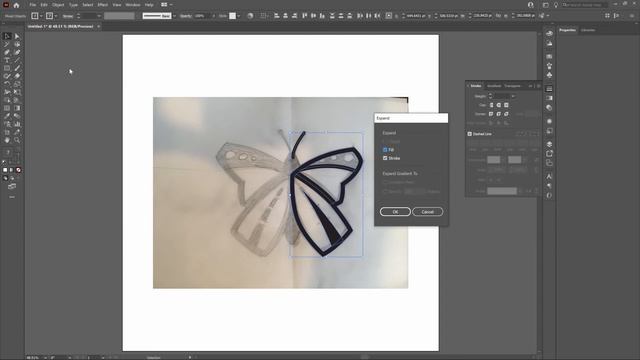Click Cancel in the Expand dialog

(x=427, y=212)
